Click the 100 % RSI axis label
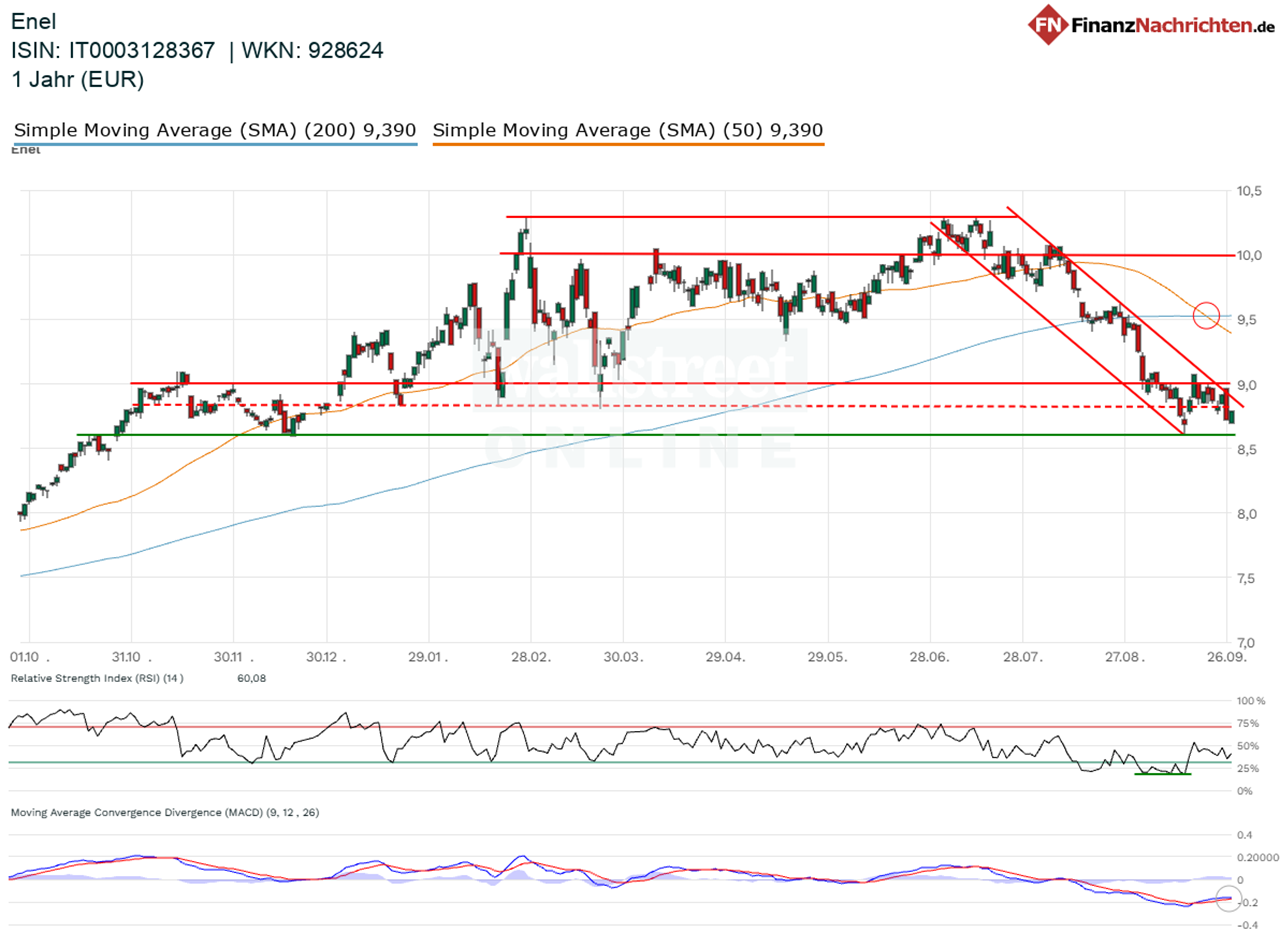1280x940 pixels. (x=1251, y=702)
